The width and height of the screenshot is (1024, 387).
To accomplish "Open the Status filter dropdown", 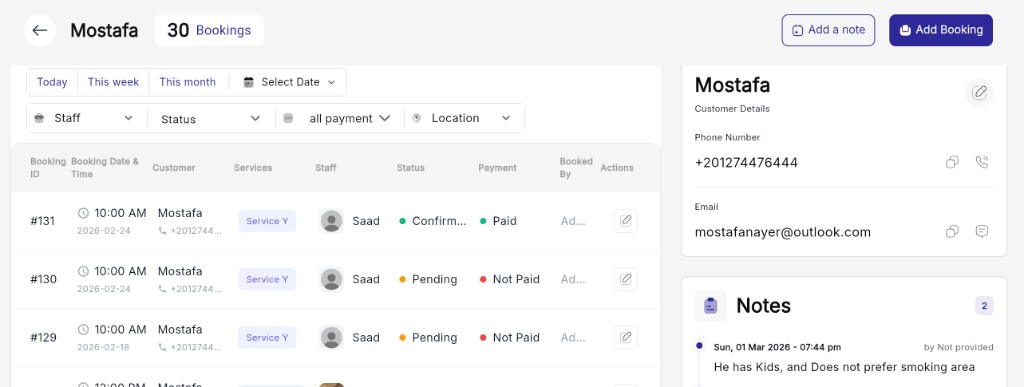I will 210,119.
